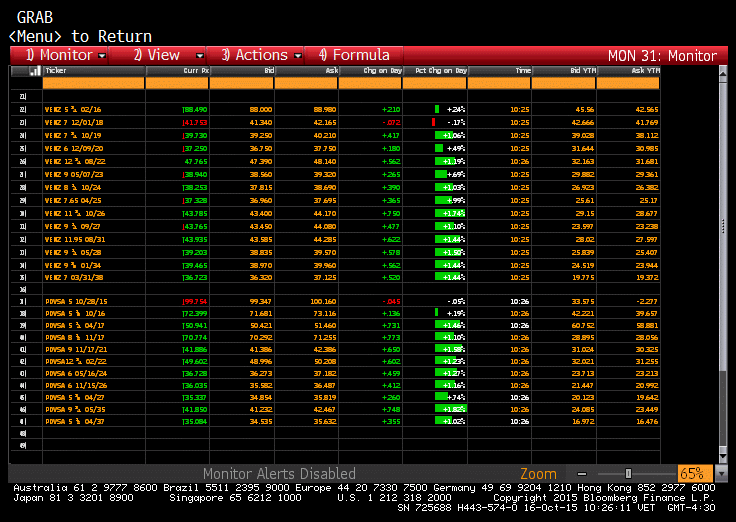The image size is (736, 522).
Task: Select the PDVSA 04/37 bond ticker
Action: (75, 422)
